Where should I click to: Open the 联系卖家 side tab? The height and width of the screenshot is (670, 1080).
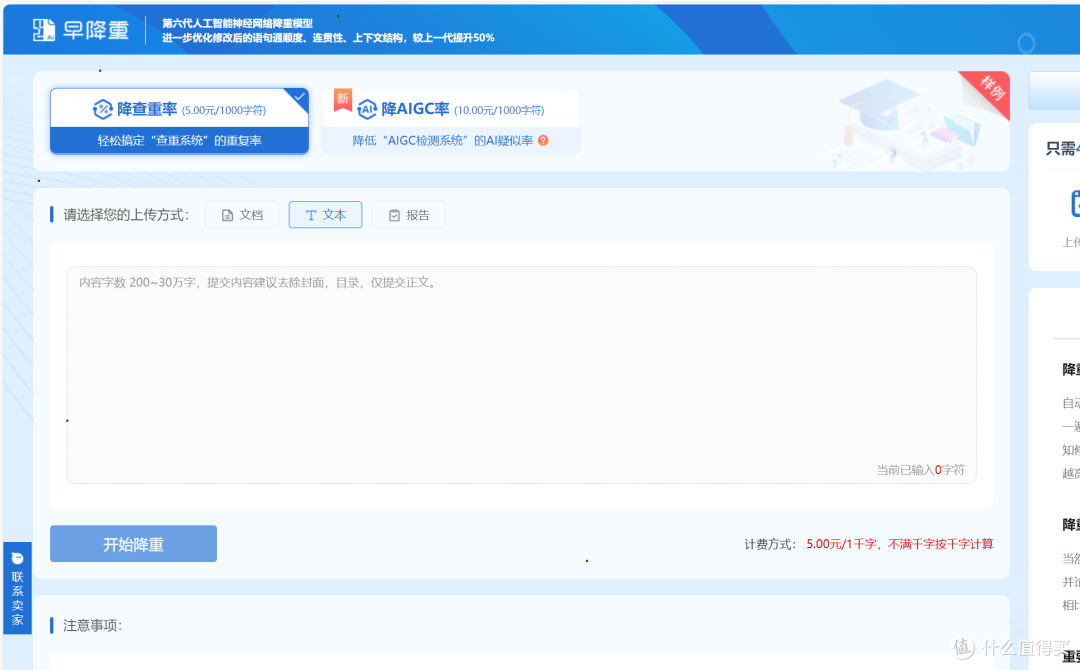17,588
